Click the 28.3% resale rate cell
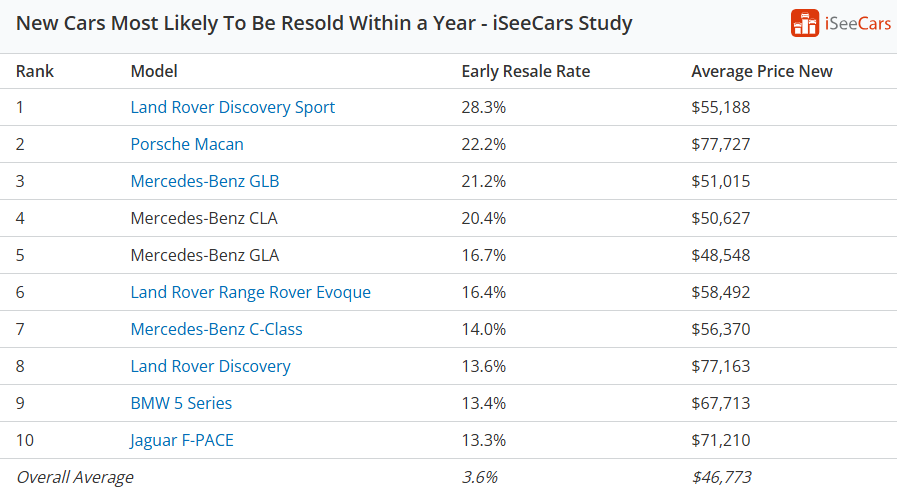 click(484, 107)
